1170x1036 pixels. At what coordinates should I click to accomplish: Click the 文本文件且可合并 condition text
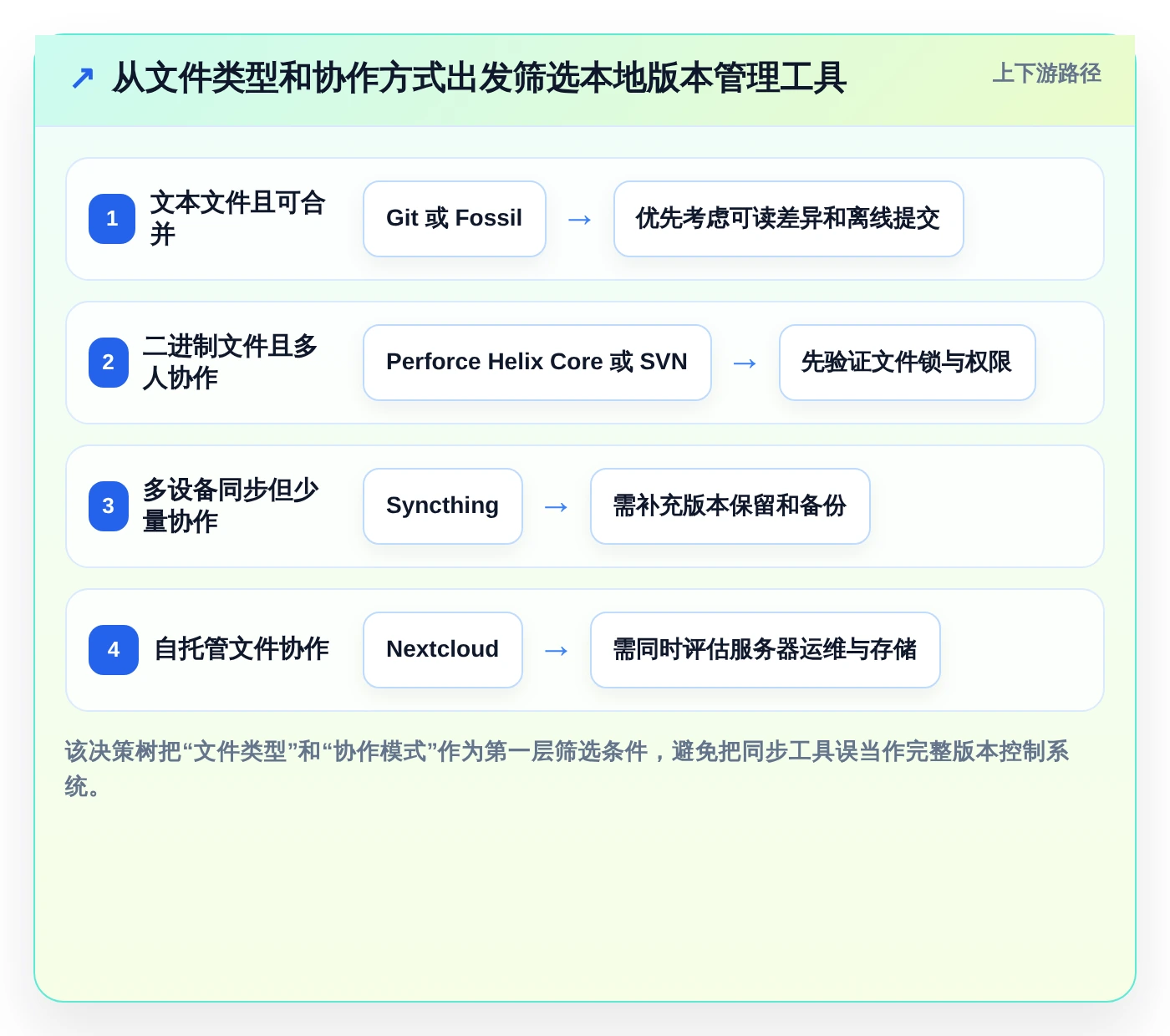click(238, 219)
